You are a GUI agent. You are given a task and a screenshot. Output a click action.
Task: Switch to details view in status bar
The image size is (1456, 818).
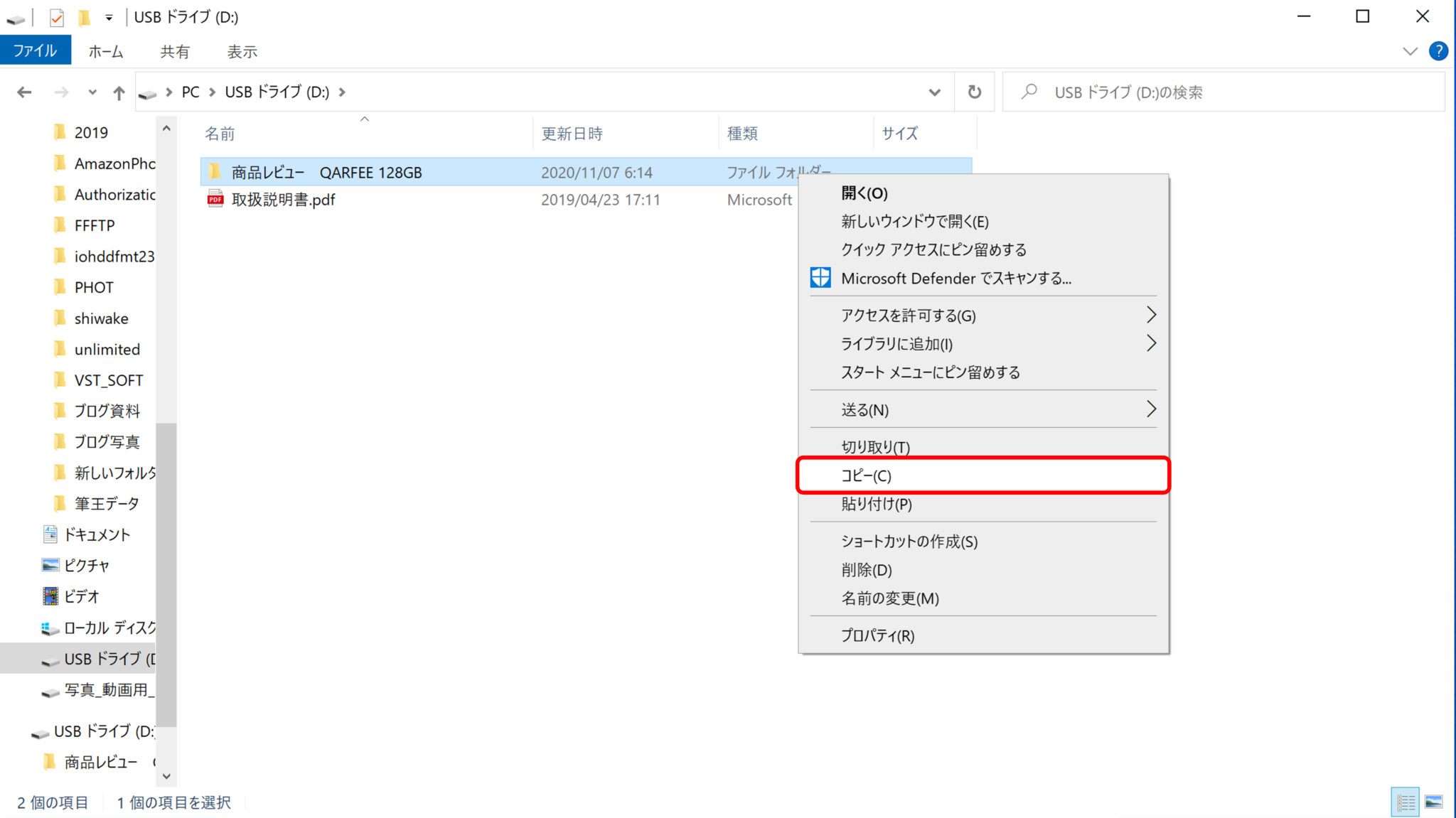(1405, 802)
